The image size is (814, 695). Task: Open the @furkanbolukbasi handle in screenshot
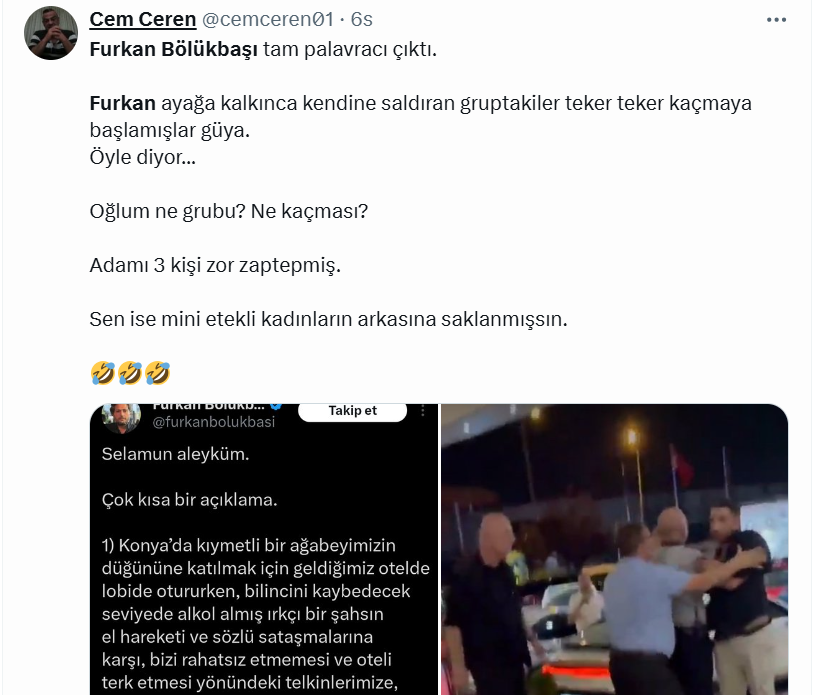click(x=213, y=422)
